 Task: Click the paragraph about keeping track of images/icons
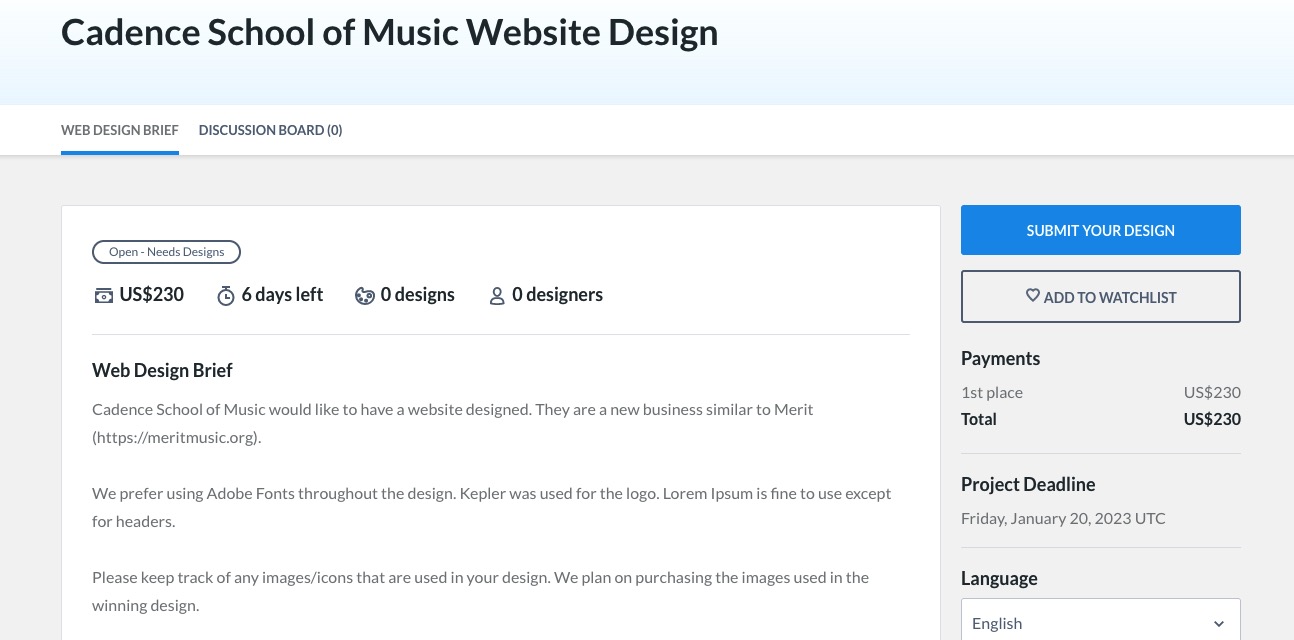coord(481,591)
